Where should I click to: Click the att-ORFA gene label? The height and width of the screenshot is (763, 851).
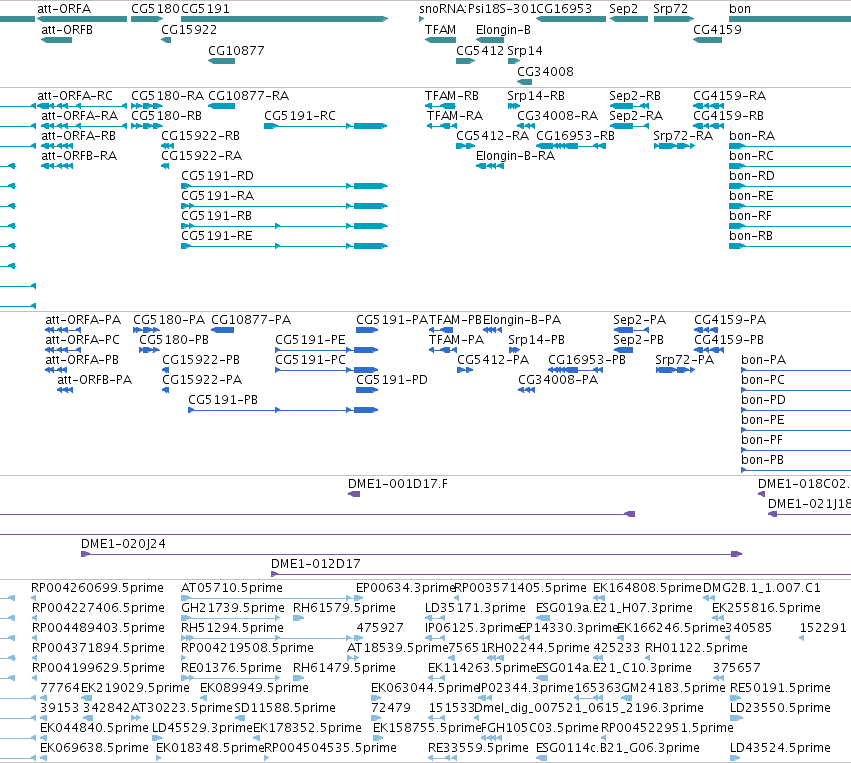(x=64, y=9)
